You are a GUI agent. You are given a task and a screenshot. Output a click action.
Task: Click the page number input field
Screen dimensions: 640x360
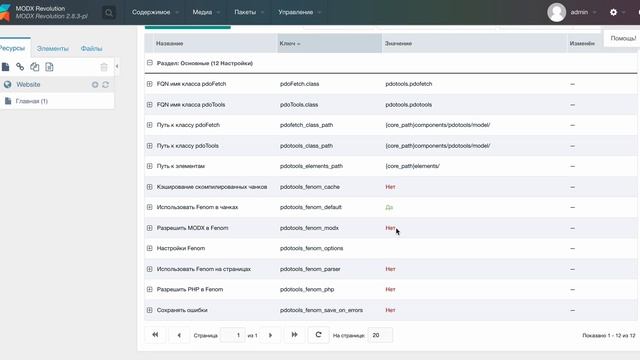pyautogui.click(x=233, y=335)
